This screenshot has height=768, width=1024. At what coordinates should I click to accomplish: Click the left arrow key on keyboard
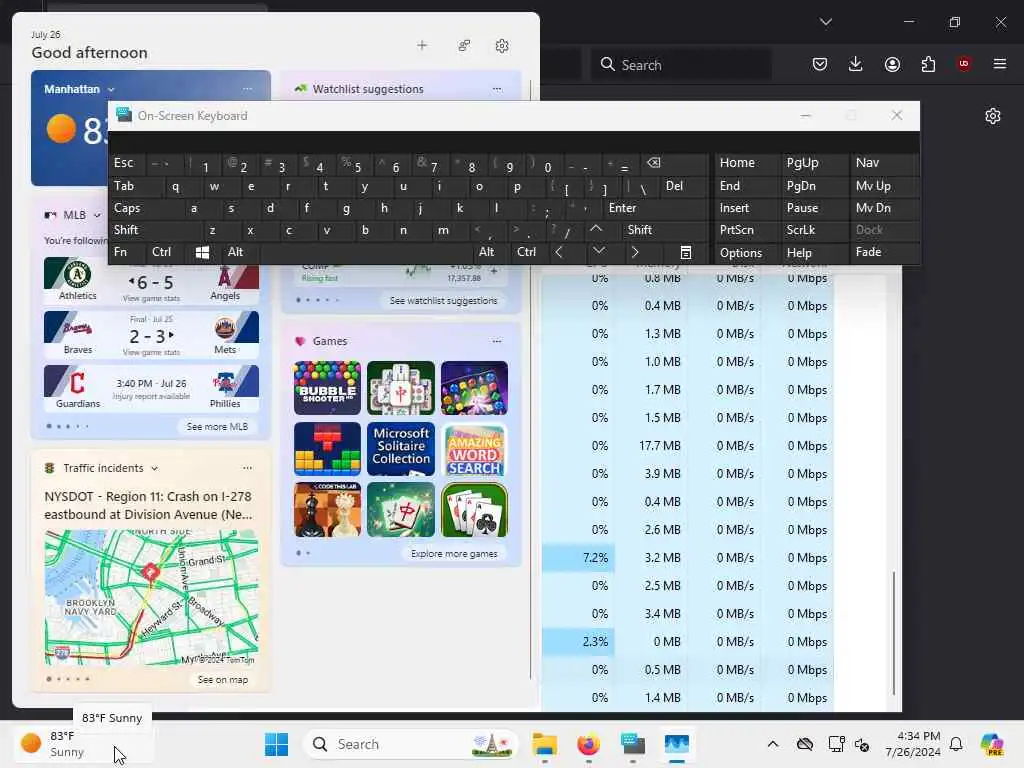(559, 252)
